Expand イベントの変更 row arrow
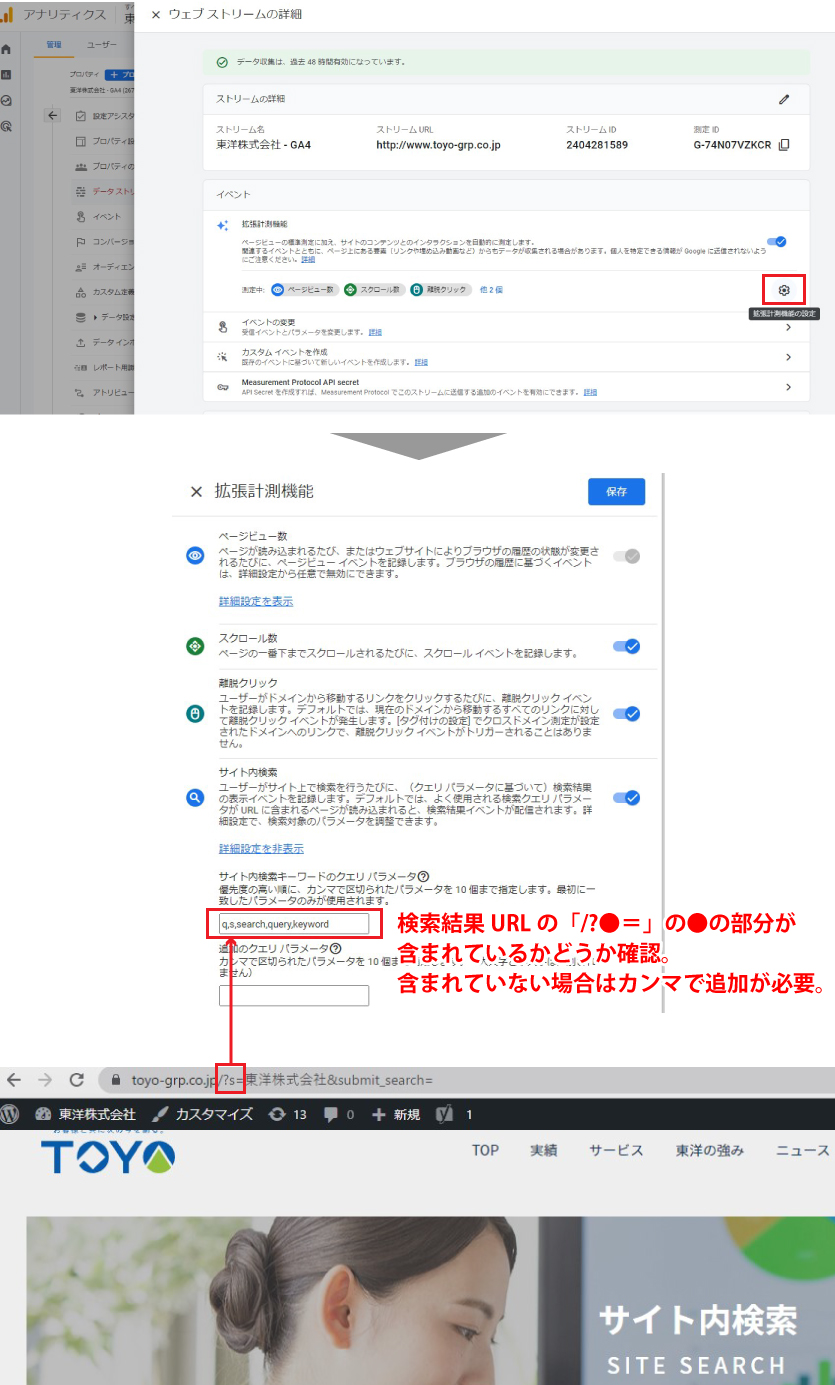The width and height of the screenshot is (835, 1385). tap(788, 327)
